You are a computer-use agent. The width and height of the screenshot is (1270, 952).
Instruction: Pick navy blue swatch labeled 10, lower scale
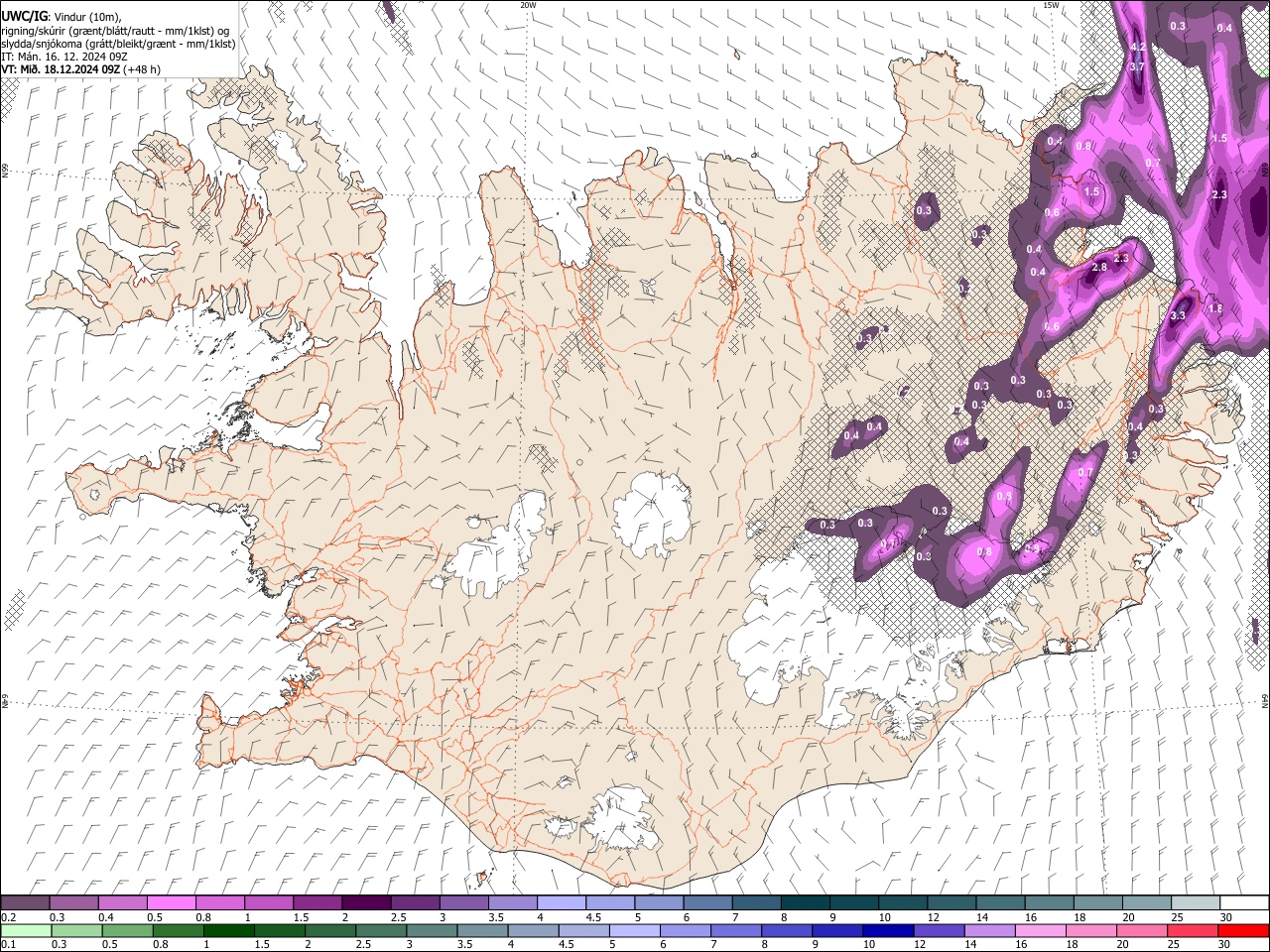click(887, 930)
